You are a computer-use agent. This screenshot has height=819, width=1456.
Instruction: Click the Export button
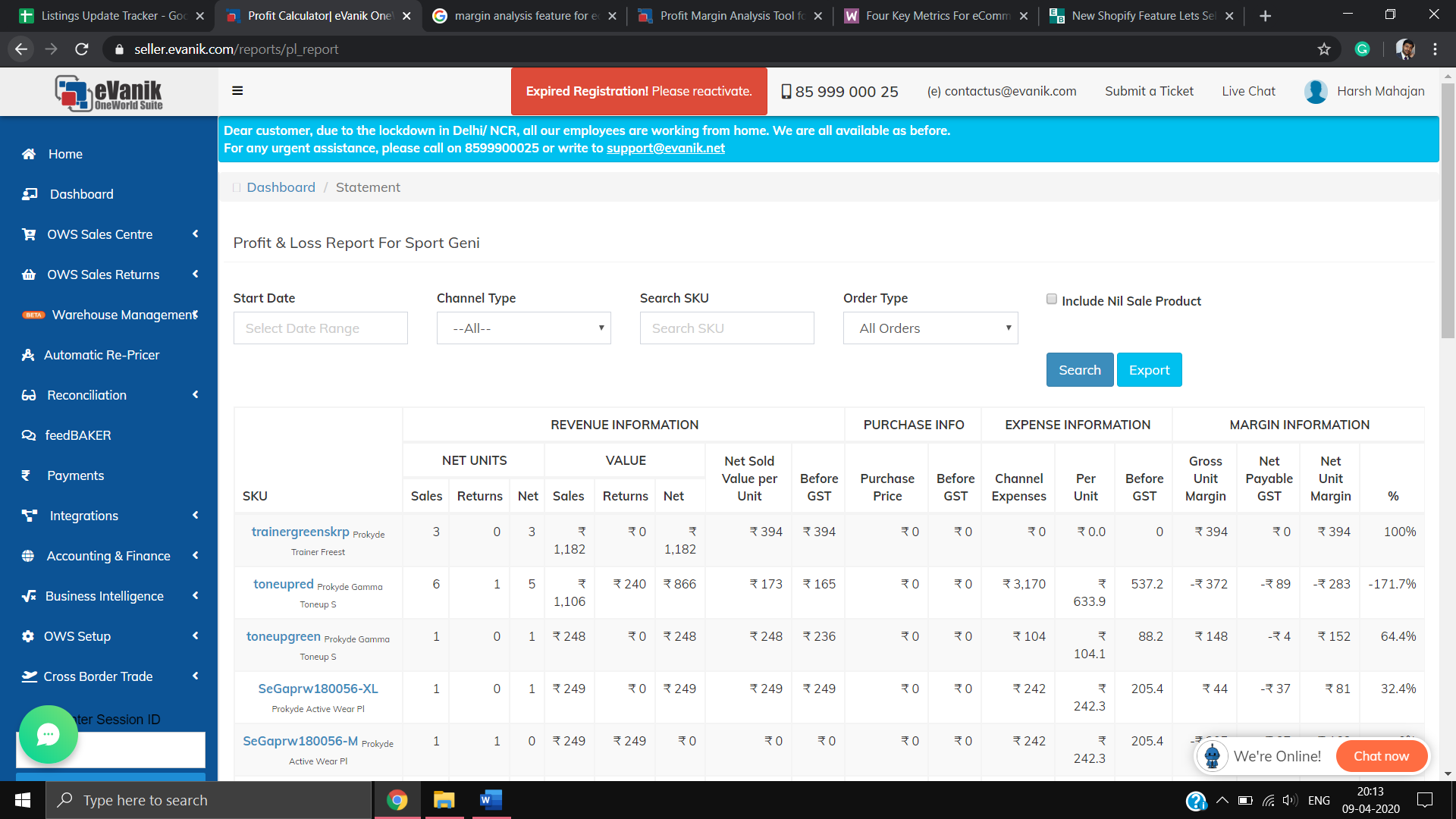tap(1149, 370)
